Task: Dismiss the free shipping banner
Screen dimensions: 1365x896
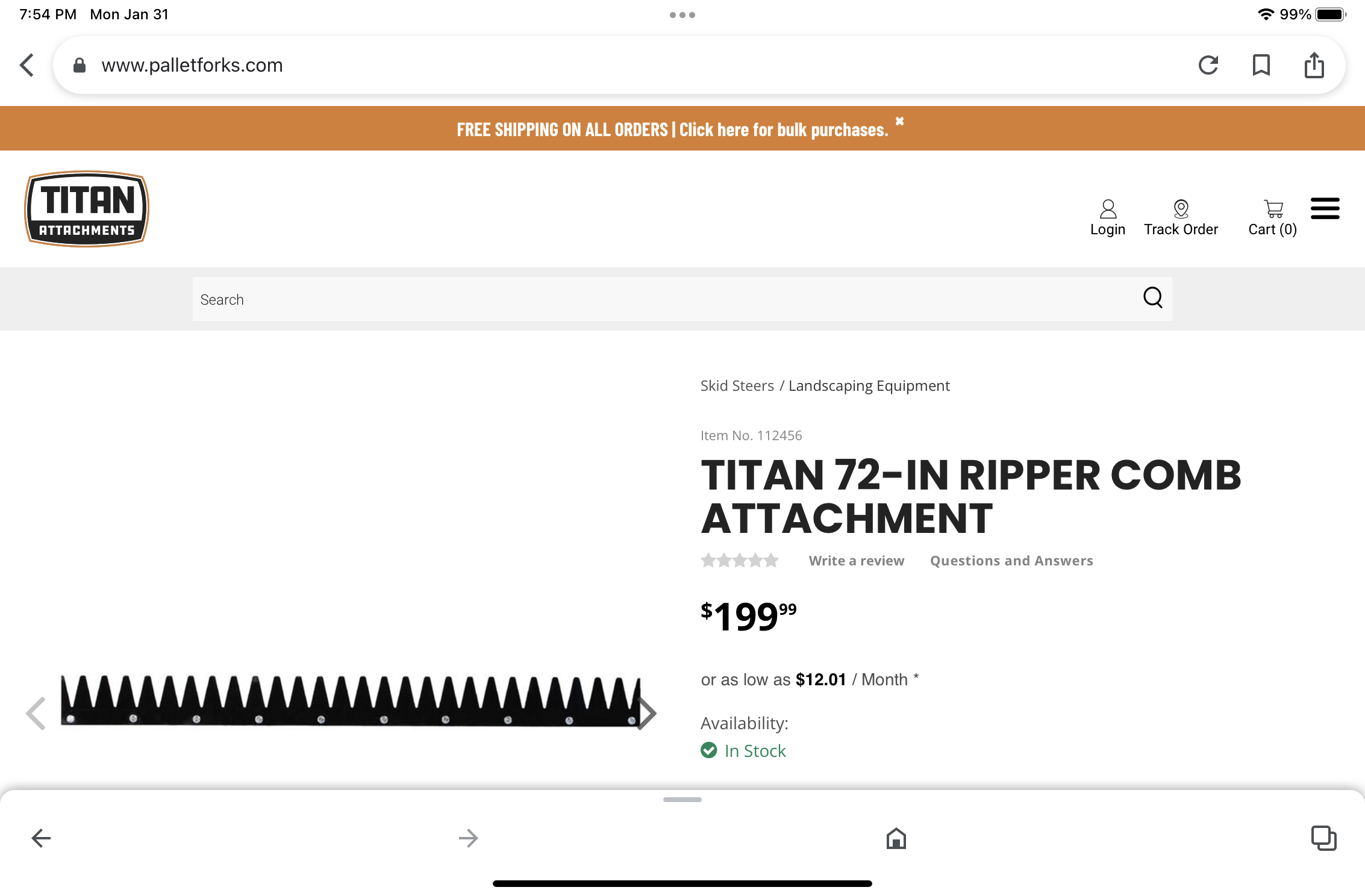Action: coord(899,121)
